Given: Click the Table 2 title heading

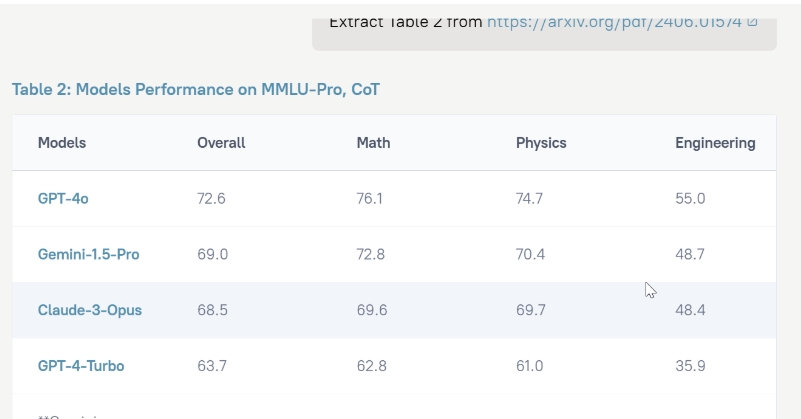Looking at the screenshot, I should 196,90.
